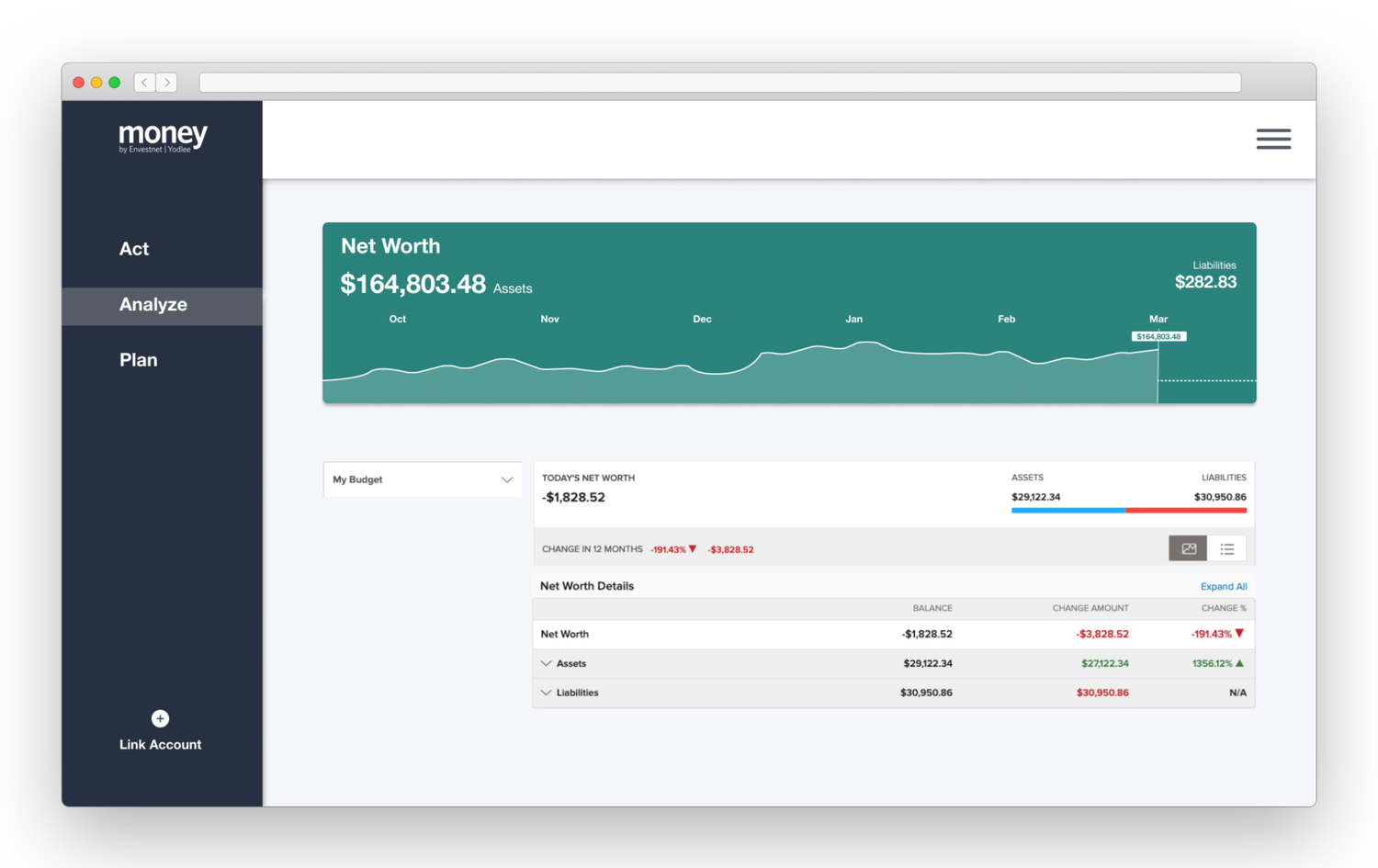Expand the Liabilities row chevron
This screenshot has width=1378, height=868.
[x=547, y=693]
